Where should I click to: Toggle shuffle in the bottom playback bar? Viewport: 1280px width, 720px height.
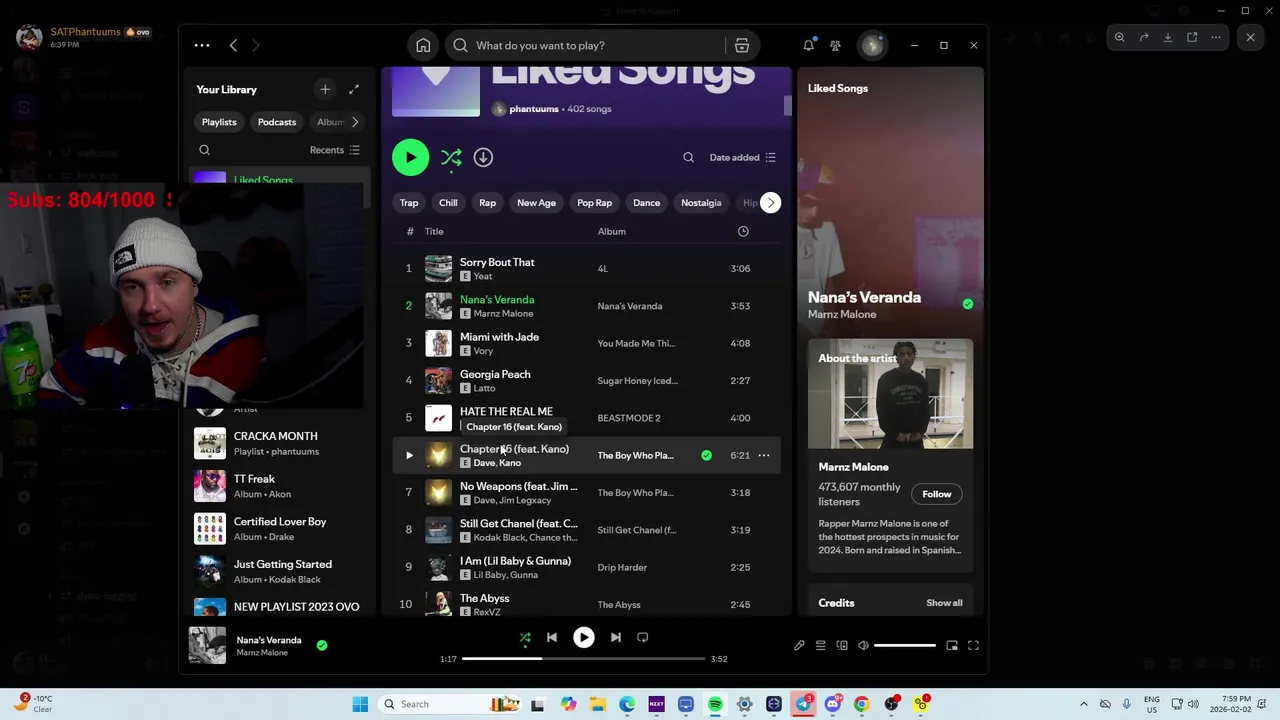524,637
